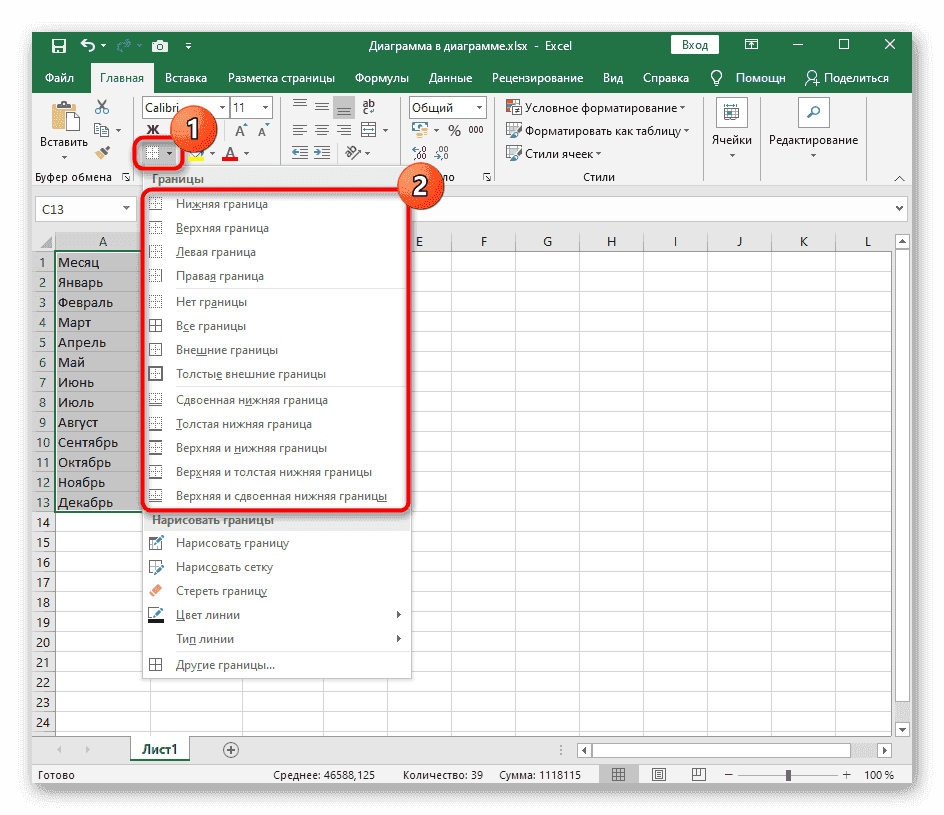
Task: Click the Вход sign-in button
Action: [x=694, y=45]
